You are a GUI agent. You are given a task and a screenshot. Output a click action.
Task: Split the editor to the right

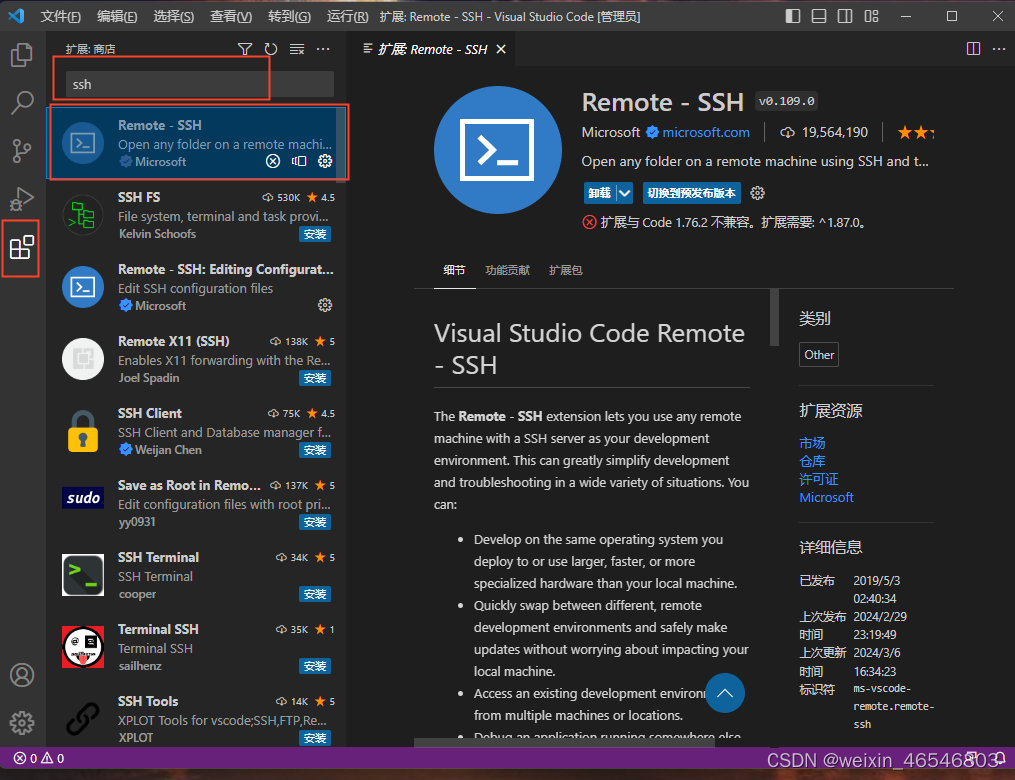[973, 49]
